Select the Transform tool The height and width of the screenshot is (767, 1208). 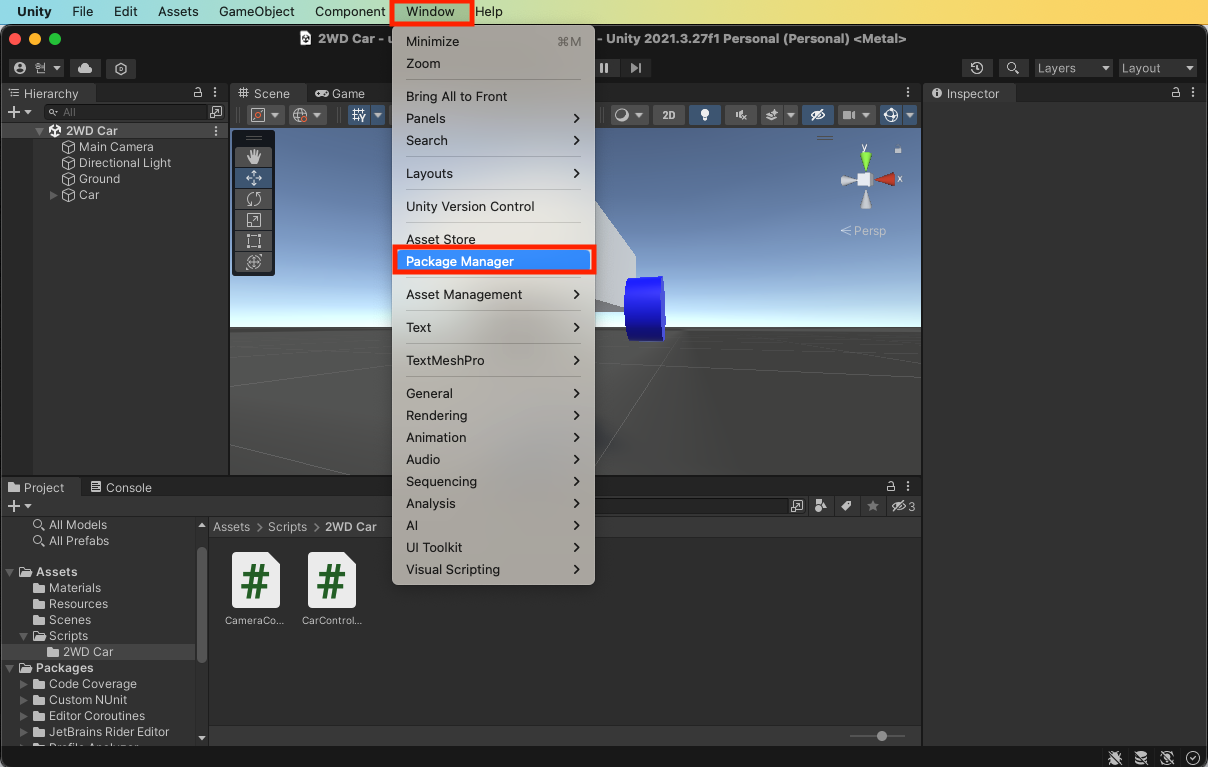(x=253, y=262)
